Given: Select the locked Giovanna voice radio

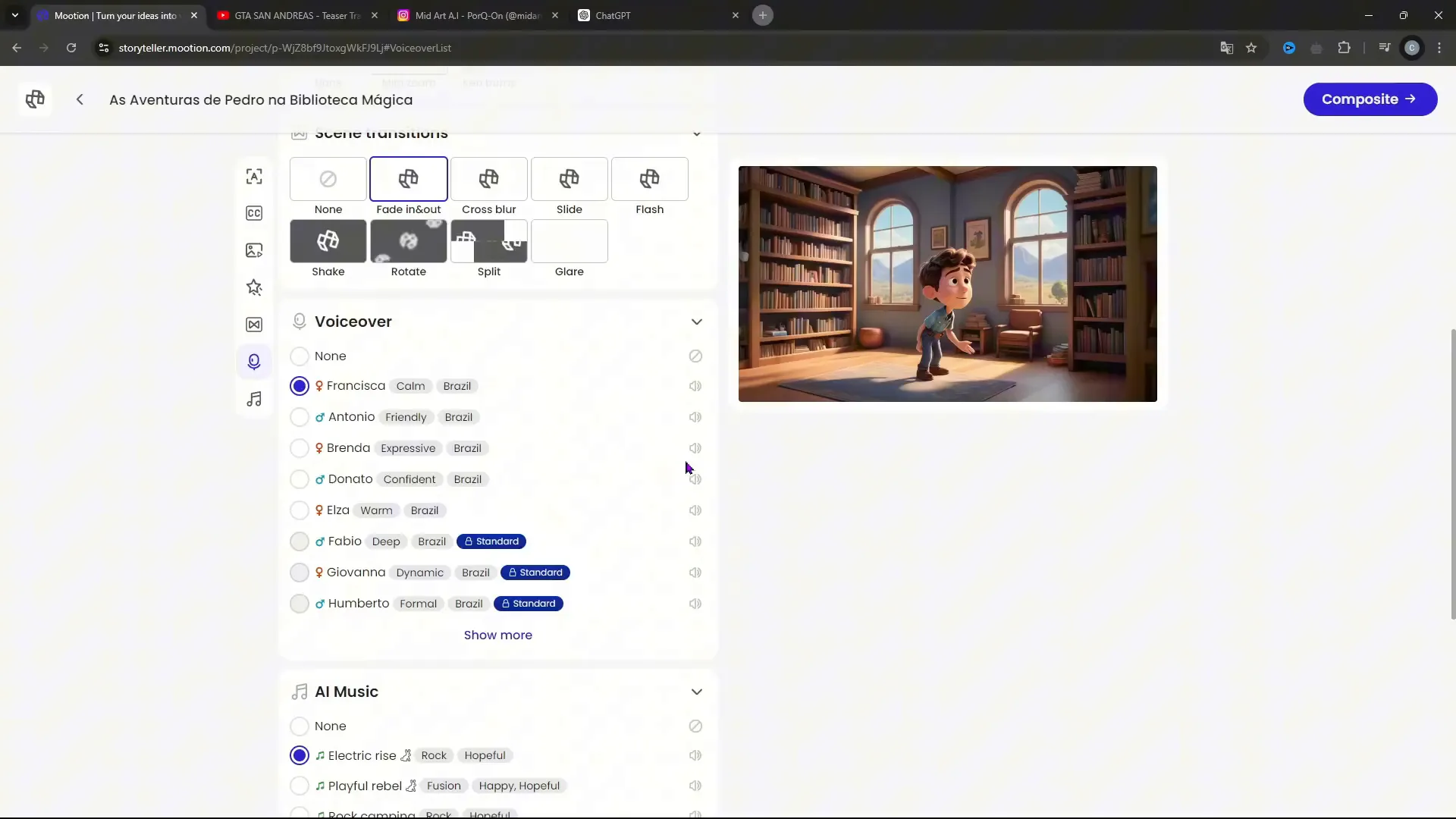Looking at the screenshot, I should click(300, 573).
